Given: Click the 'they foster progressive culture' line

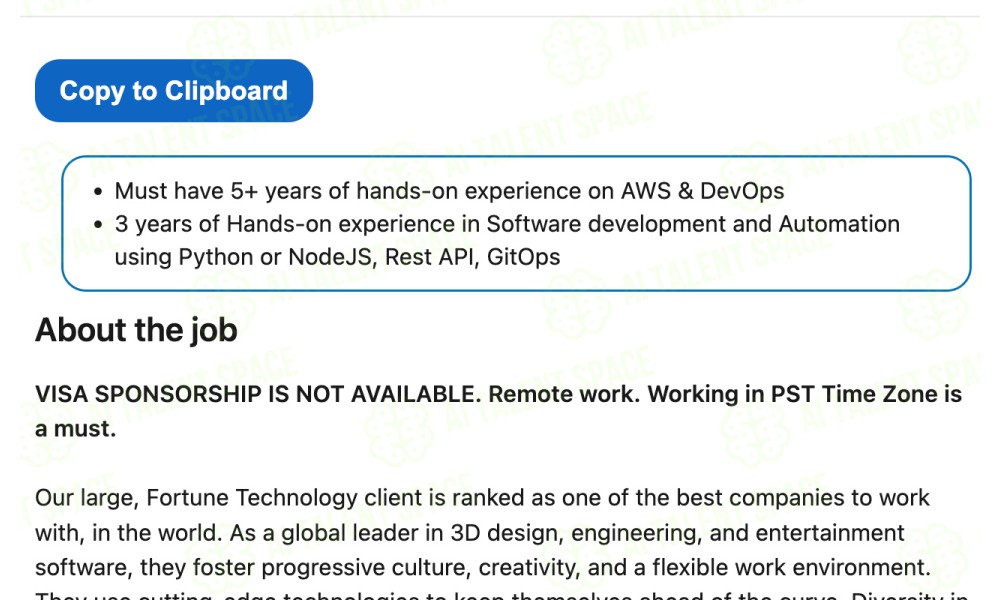Looking at the screenshot, I should click(x=483, y=567).
